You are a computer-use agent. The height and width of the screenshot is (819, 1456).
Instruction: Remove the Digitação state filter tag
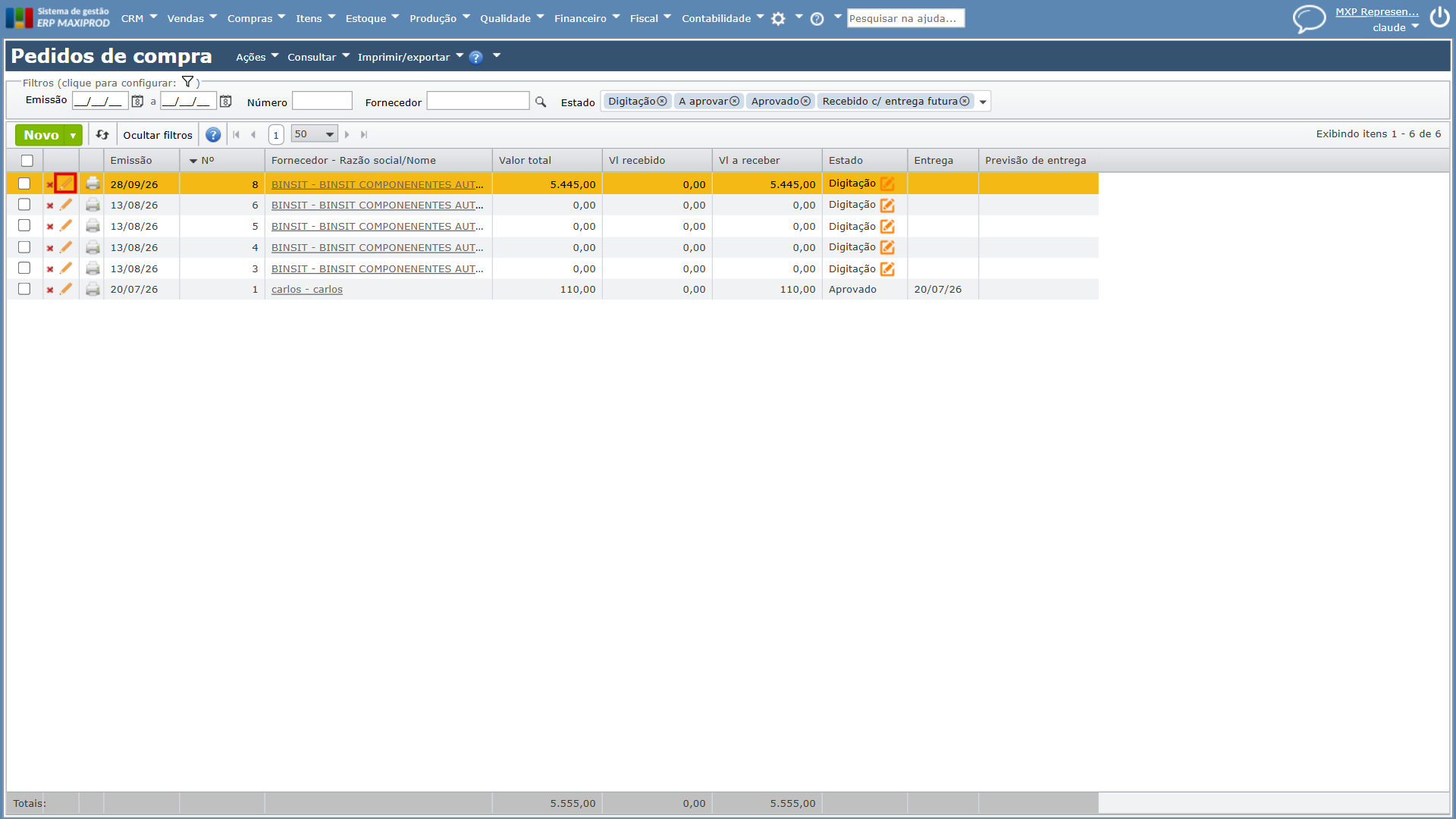pos(662,102)
